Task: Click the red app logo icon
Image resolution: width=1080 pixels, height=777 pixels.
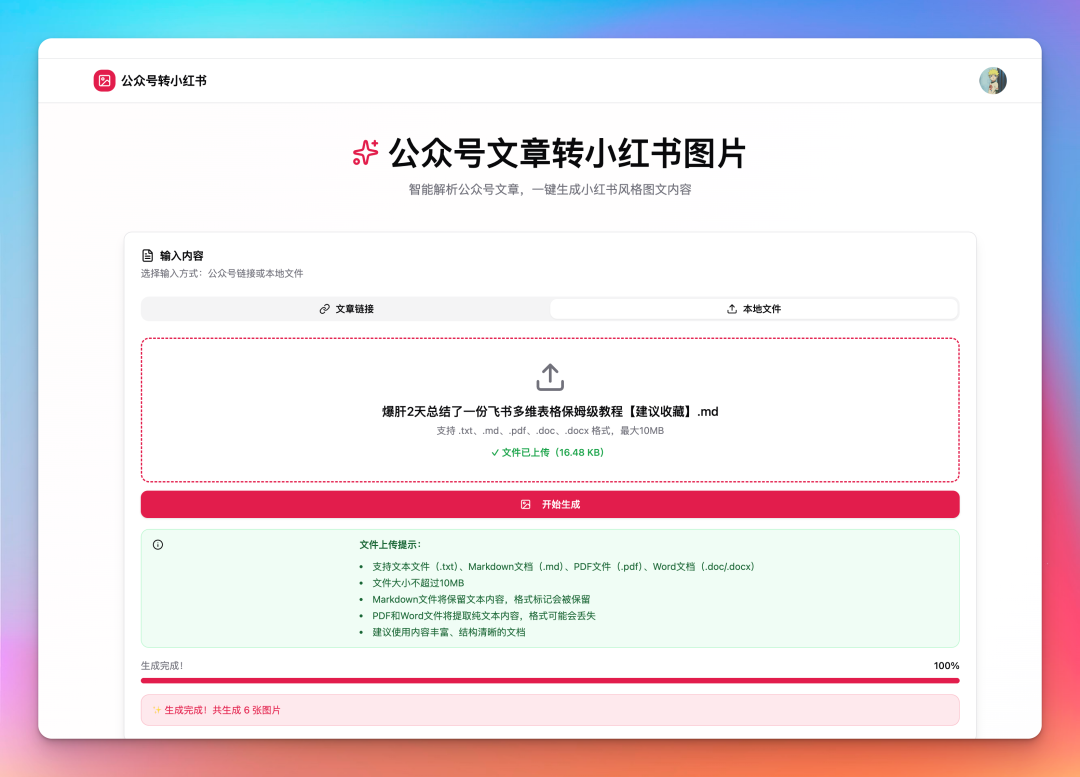Action: pyautogui.click(x=104, y=81)
